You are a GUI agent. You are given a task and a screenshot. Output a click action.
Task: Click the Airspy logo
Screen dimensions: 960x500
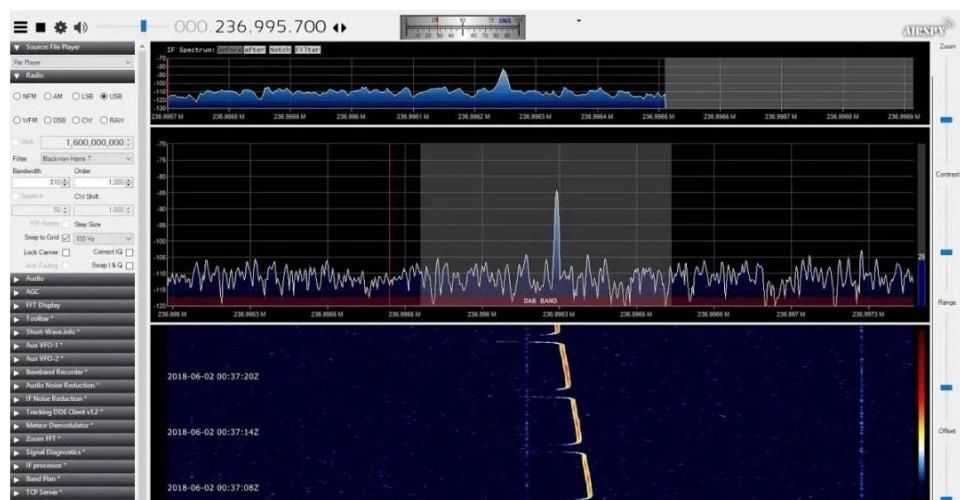pos(928,29)
